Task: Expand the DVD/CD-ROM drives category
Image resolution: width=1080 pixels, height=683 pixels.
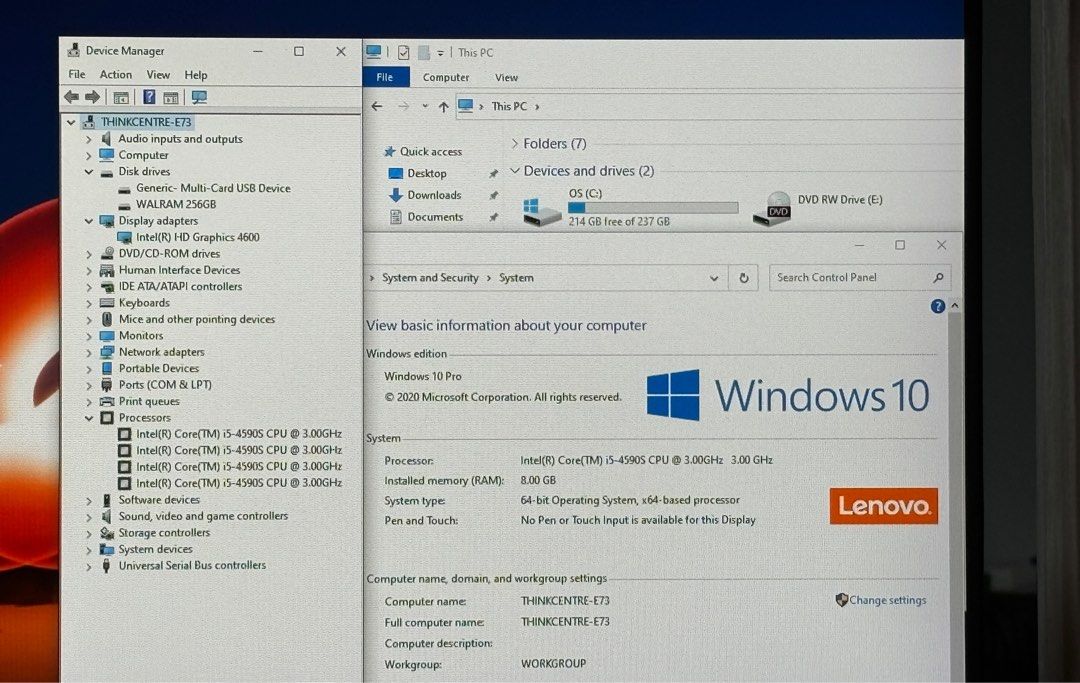Action: (89, 254)
